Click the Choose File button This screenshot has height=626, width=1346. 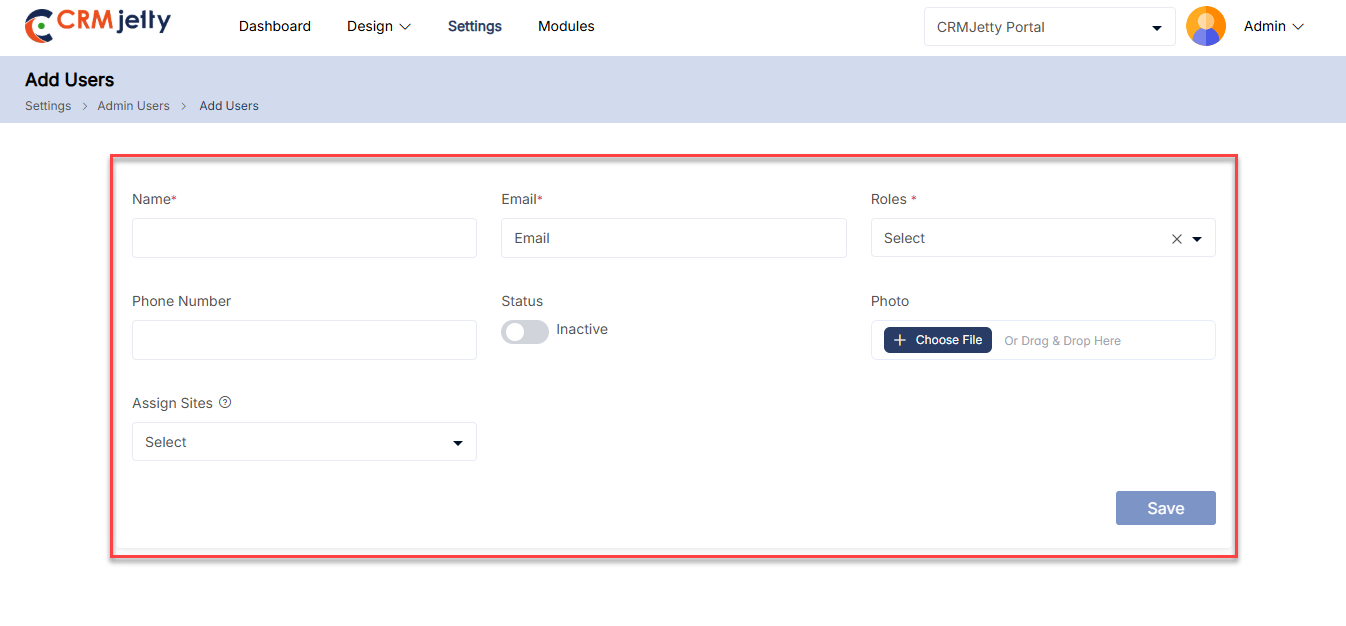pyautogui.click(x=937, y=340)
